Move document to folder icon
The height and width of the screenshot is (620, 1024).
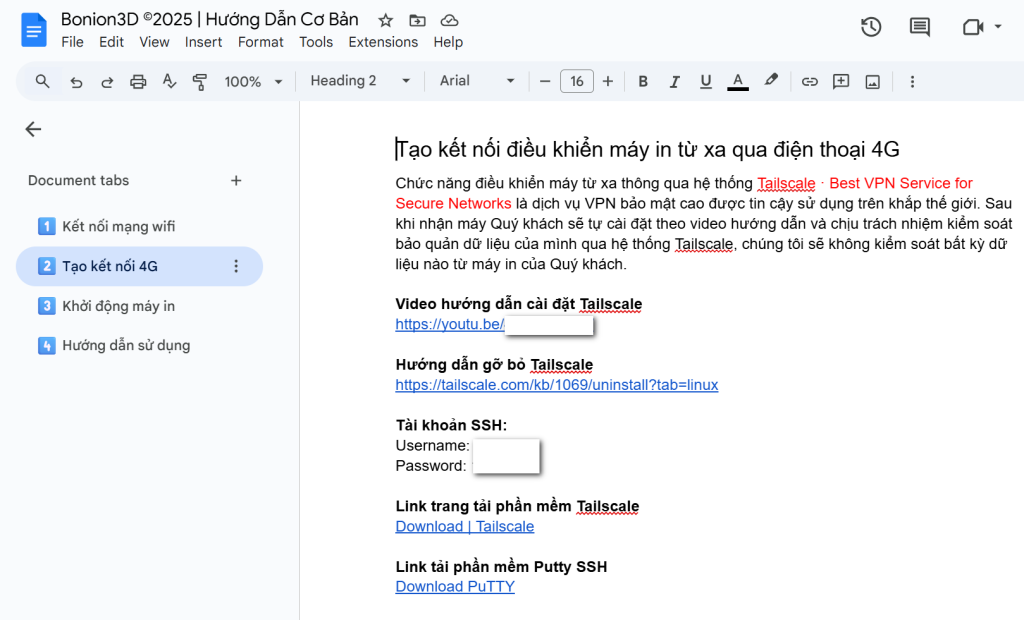coord(417,20)
